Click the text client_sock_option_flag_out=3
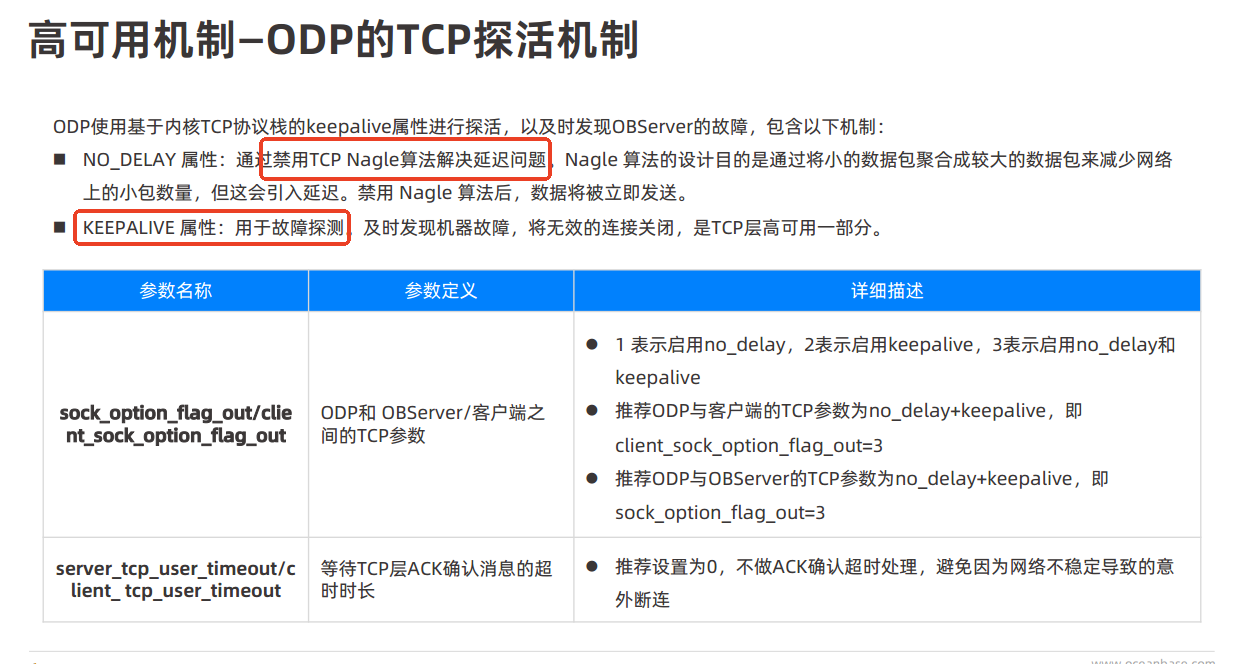 tap(748, 446)
